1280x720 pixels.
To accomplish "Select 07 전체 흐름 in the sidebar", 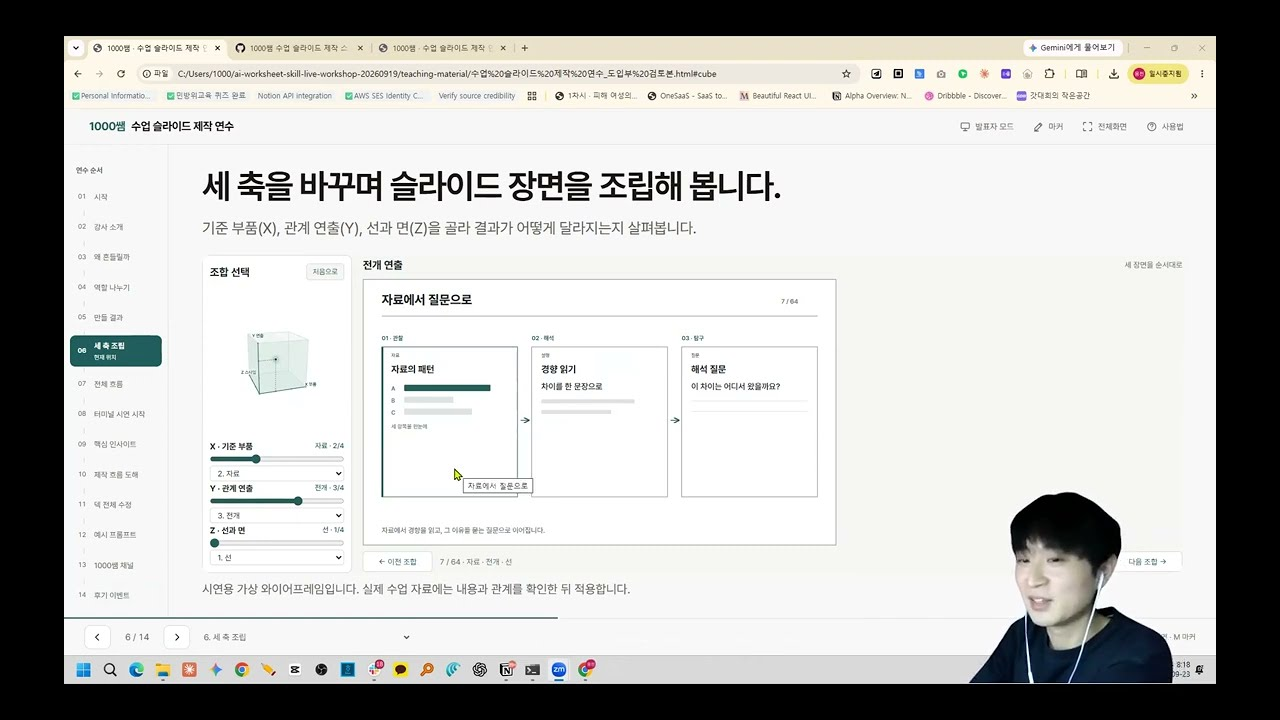I will click(x=115, y=384).
